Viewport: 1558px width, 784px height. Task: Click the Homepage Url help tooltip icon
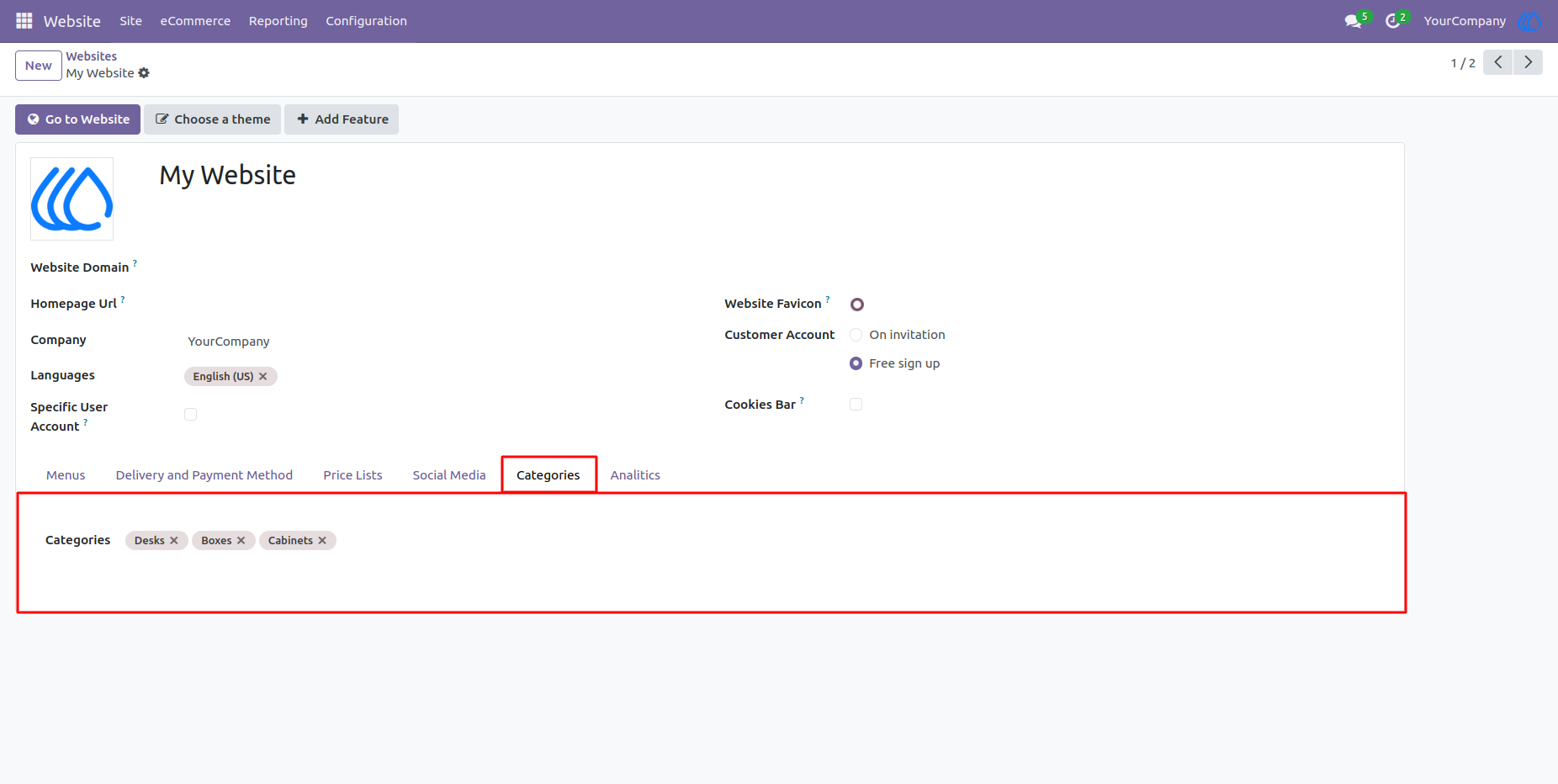point(123,299)
